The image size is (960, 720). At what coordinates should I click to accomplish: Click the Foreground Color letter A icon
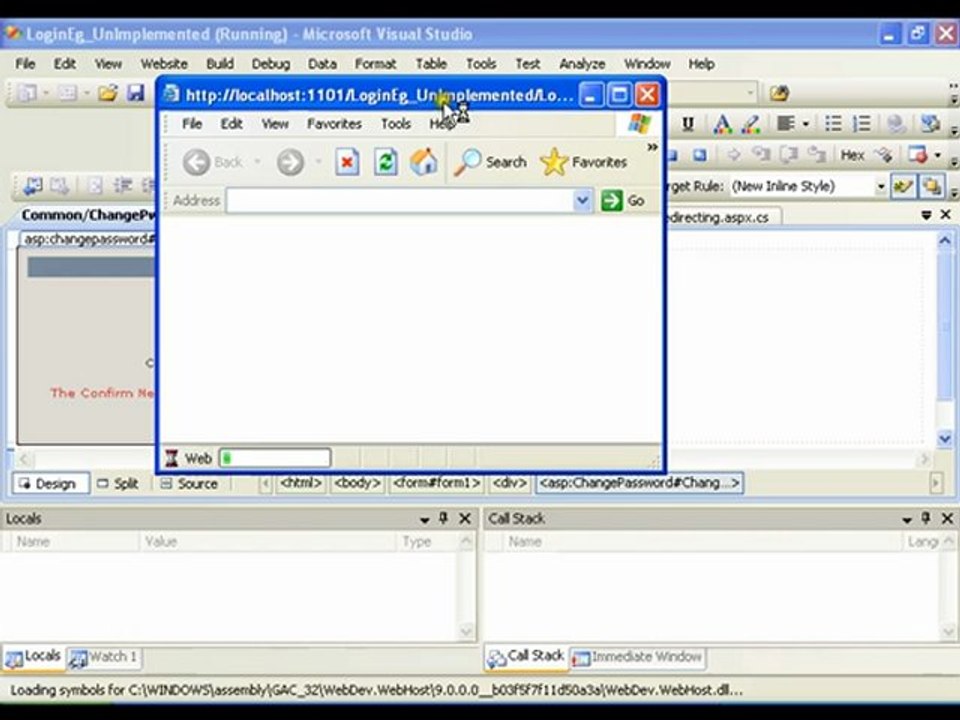pos(722,124)
